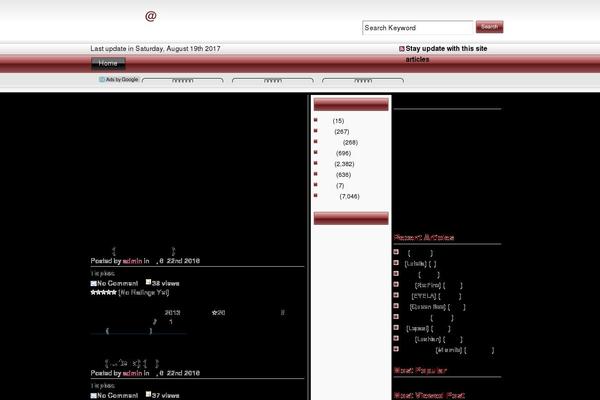Open the Home menu item
The height and width of the screenshot is (400, 600).
(108, 64)
